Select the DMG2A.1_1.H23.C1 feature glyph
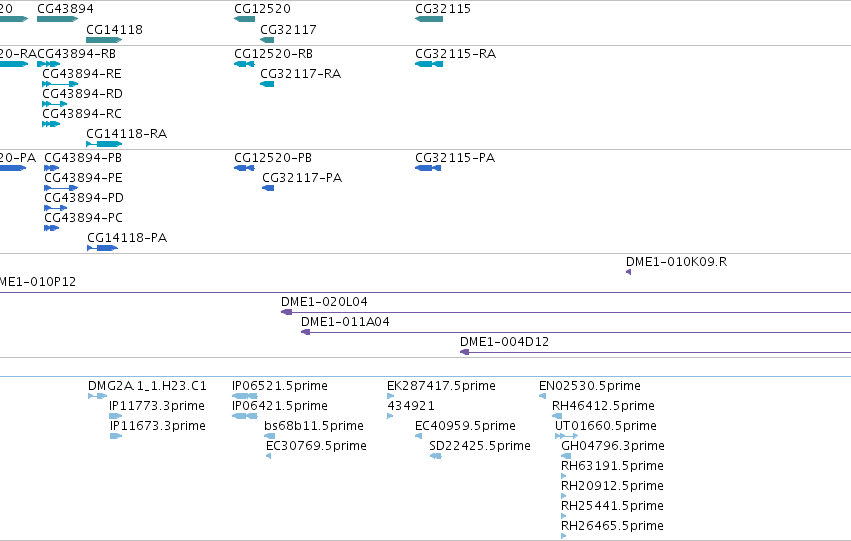The image size is (851, 541). (x=98, y=396)
